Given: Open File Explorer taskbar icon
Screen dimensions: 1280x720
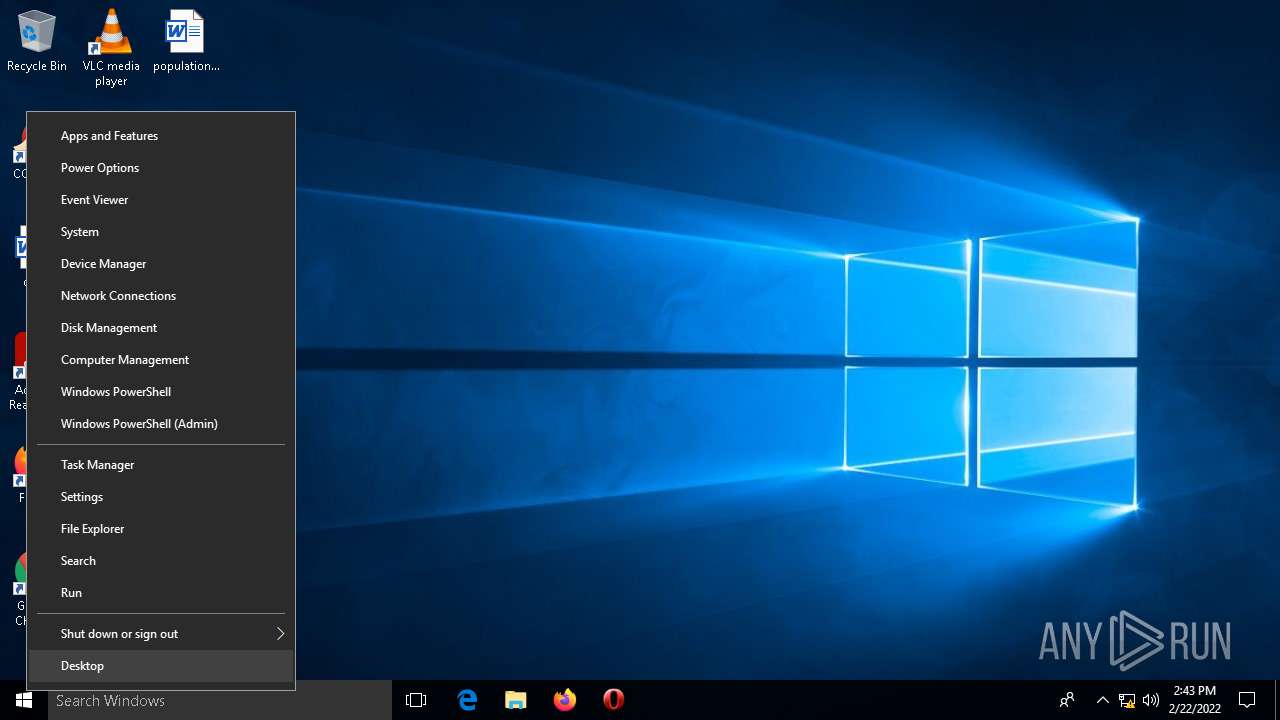Looking at the screenshot, I should tap(515, 700).
